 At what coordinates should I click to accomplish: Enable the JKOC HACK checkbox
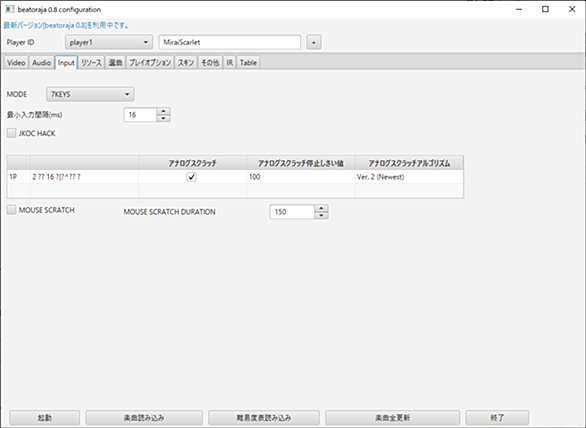click(x=12, y=133)
